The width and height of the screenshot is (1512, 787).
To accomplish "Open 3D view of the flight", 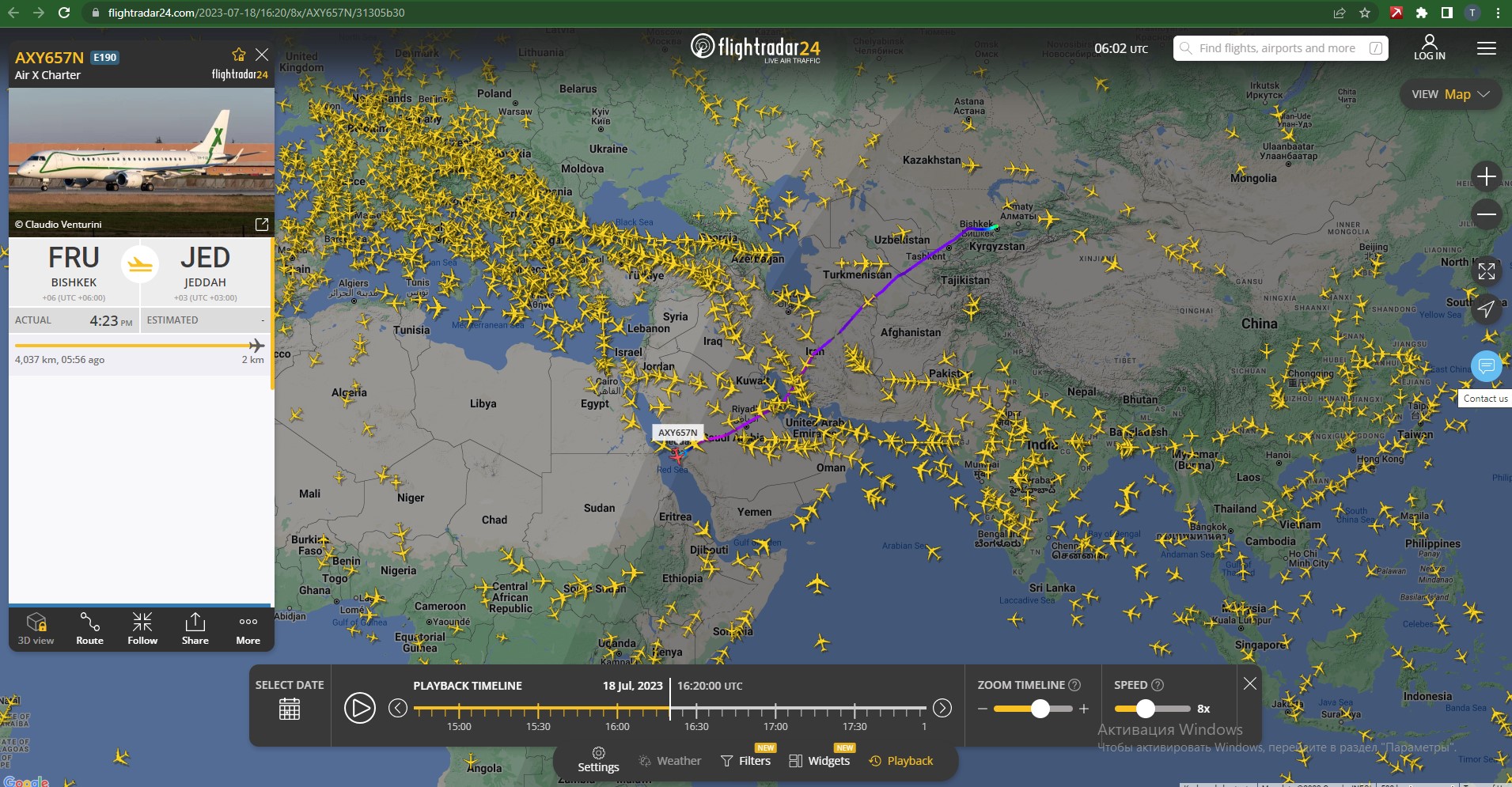I will tap(36, 629).
